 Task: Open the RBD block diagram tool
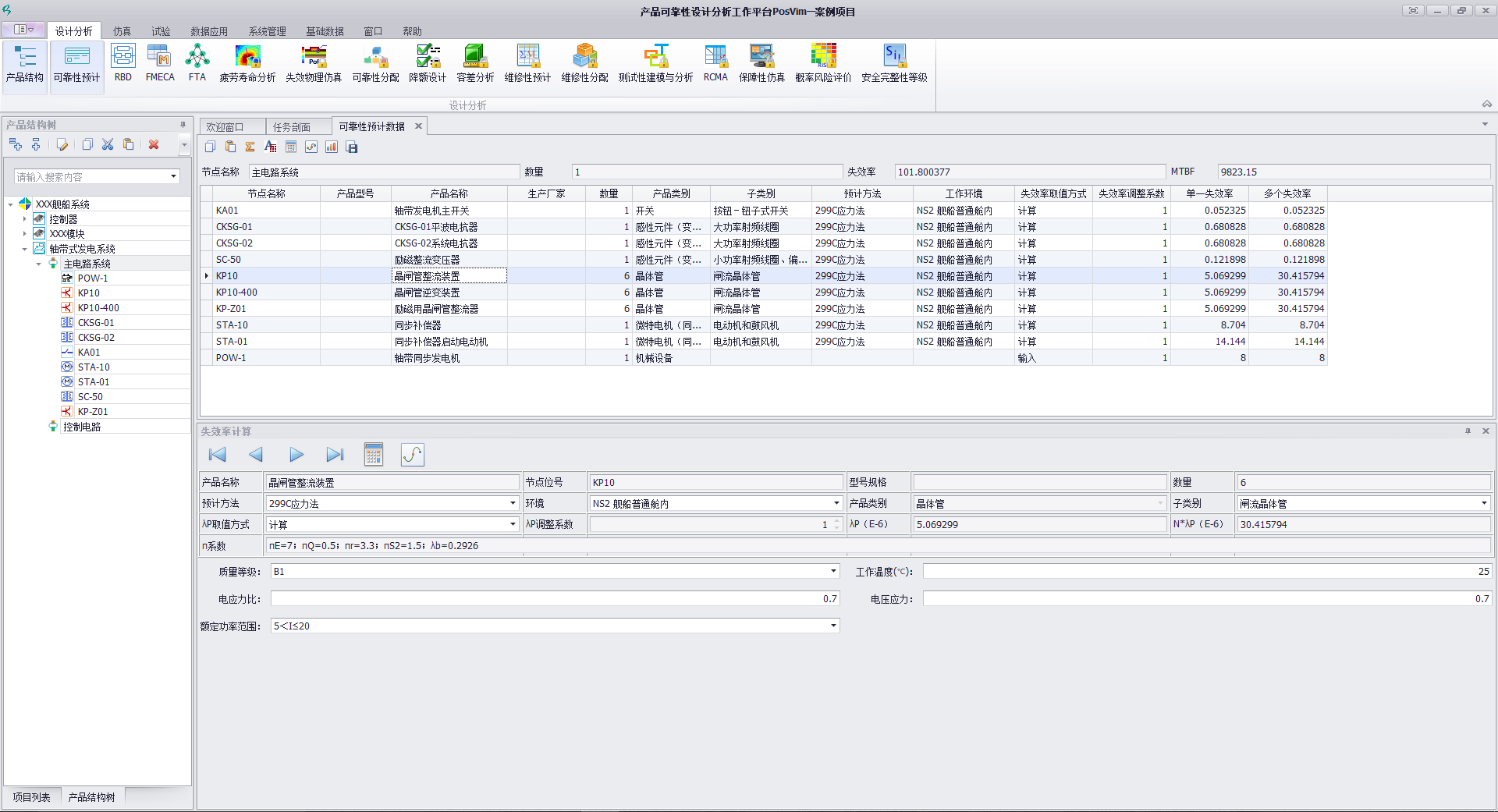(123, 62)
